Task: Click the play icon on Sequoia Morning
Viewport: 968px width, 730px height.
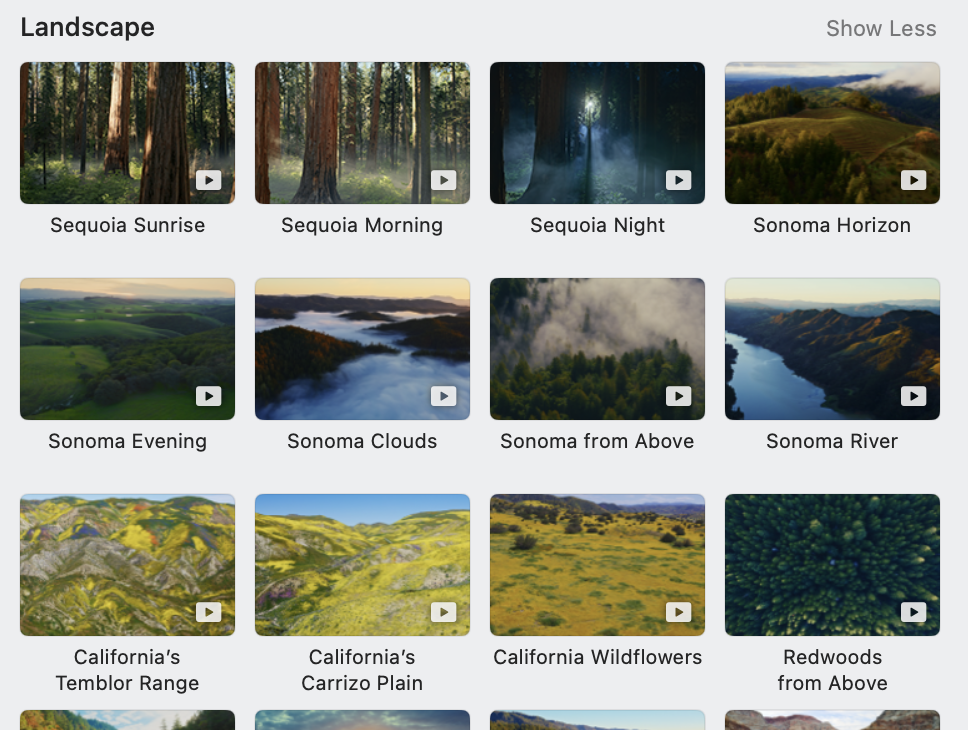Action: coord(444,180)
